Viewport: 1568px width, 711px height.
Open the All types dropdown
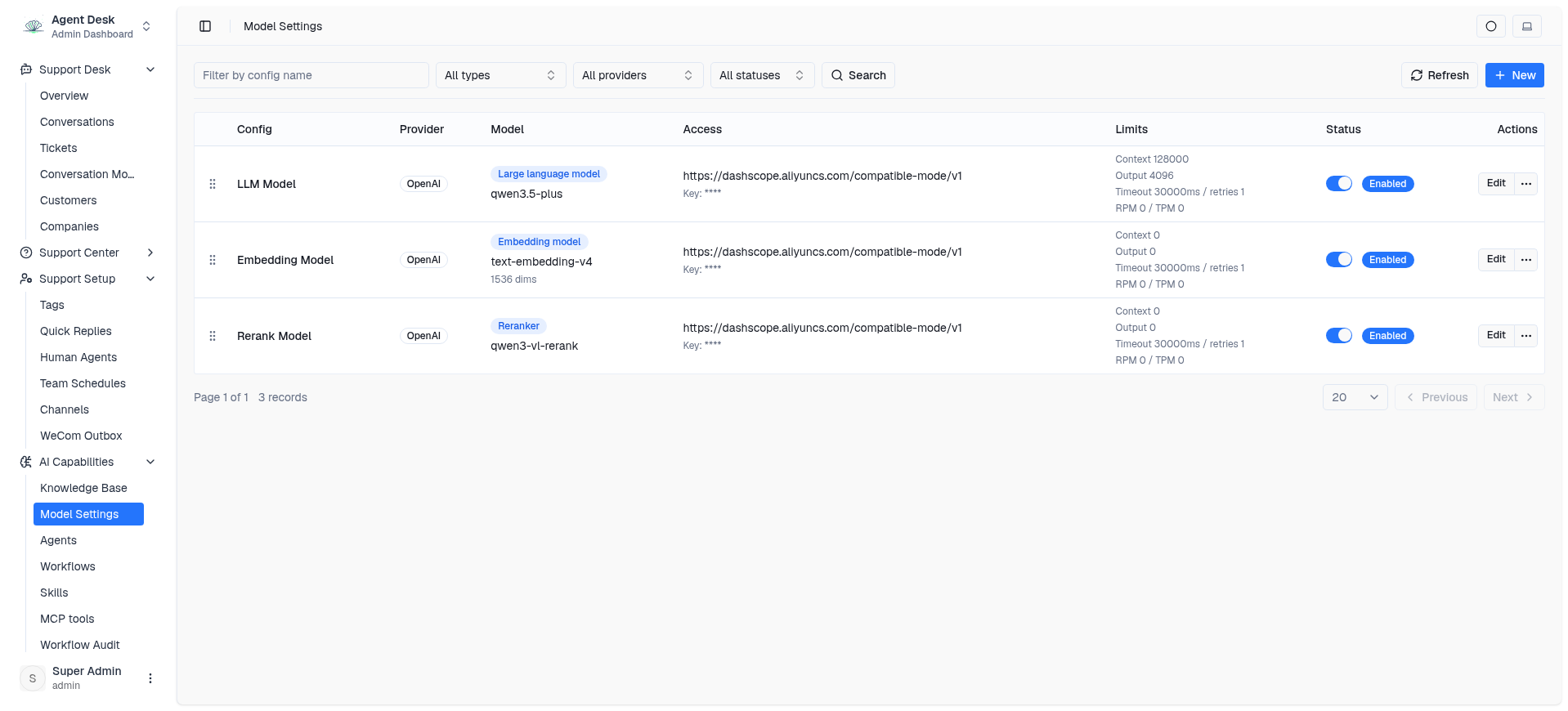pos(500,75)
